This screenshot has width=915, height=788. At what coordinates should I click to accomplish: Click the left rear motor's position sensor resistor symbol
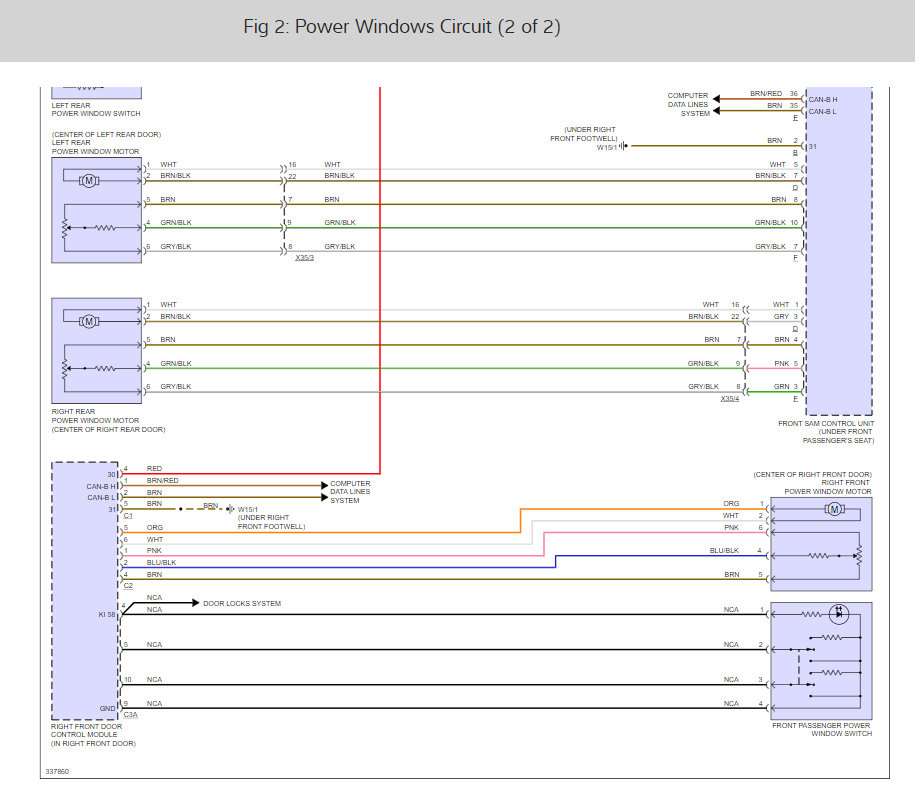coord(104,227)
